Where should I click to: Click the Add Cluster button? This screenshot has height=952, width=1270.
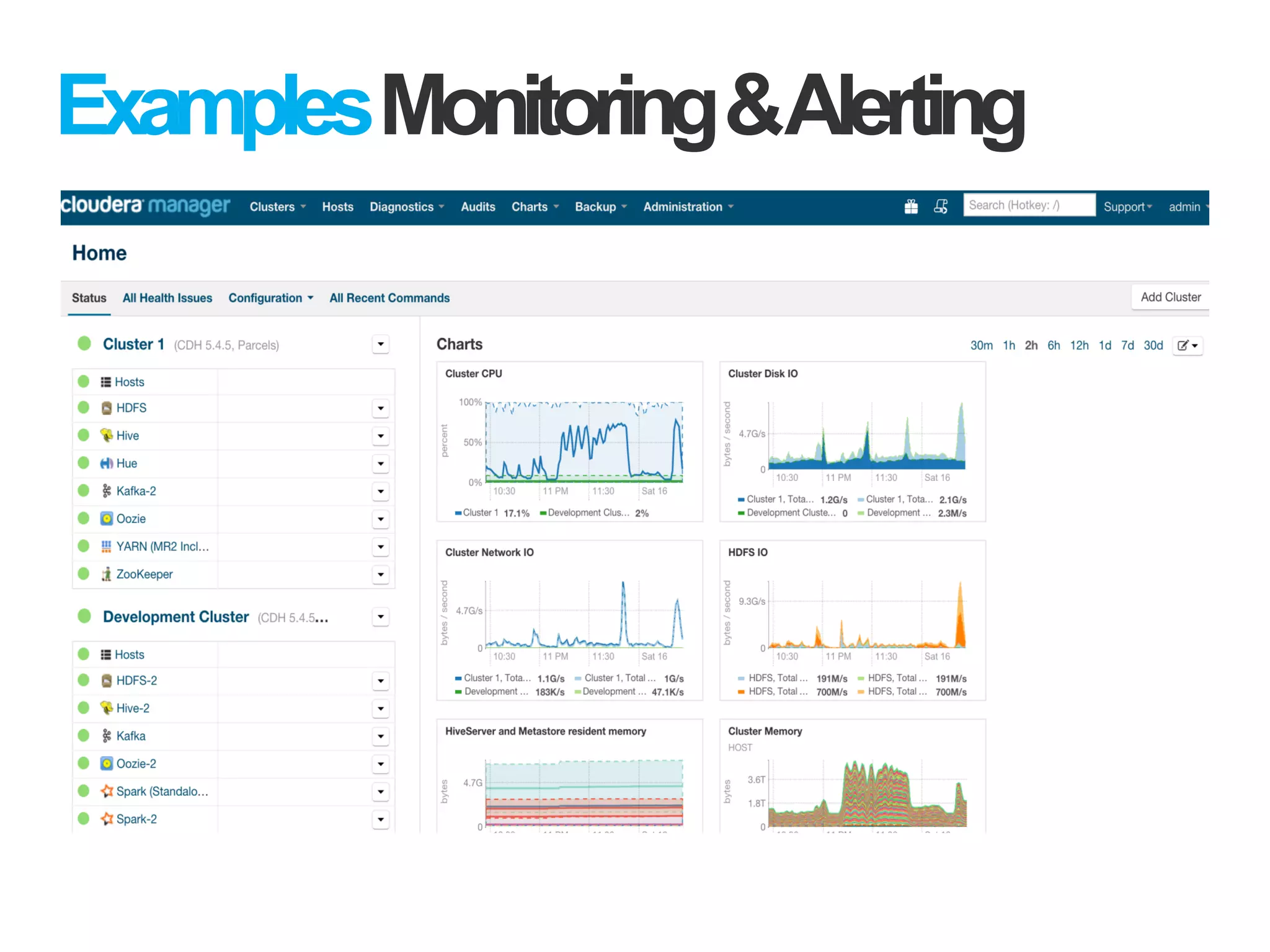pos(1170,297)
